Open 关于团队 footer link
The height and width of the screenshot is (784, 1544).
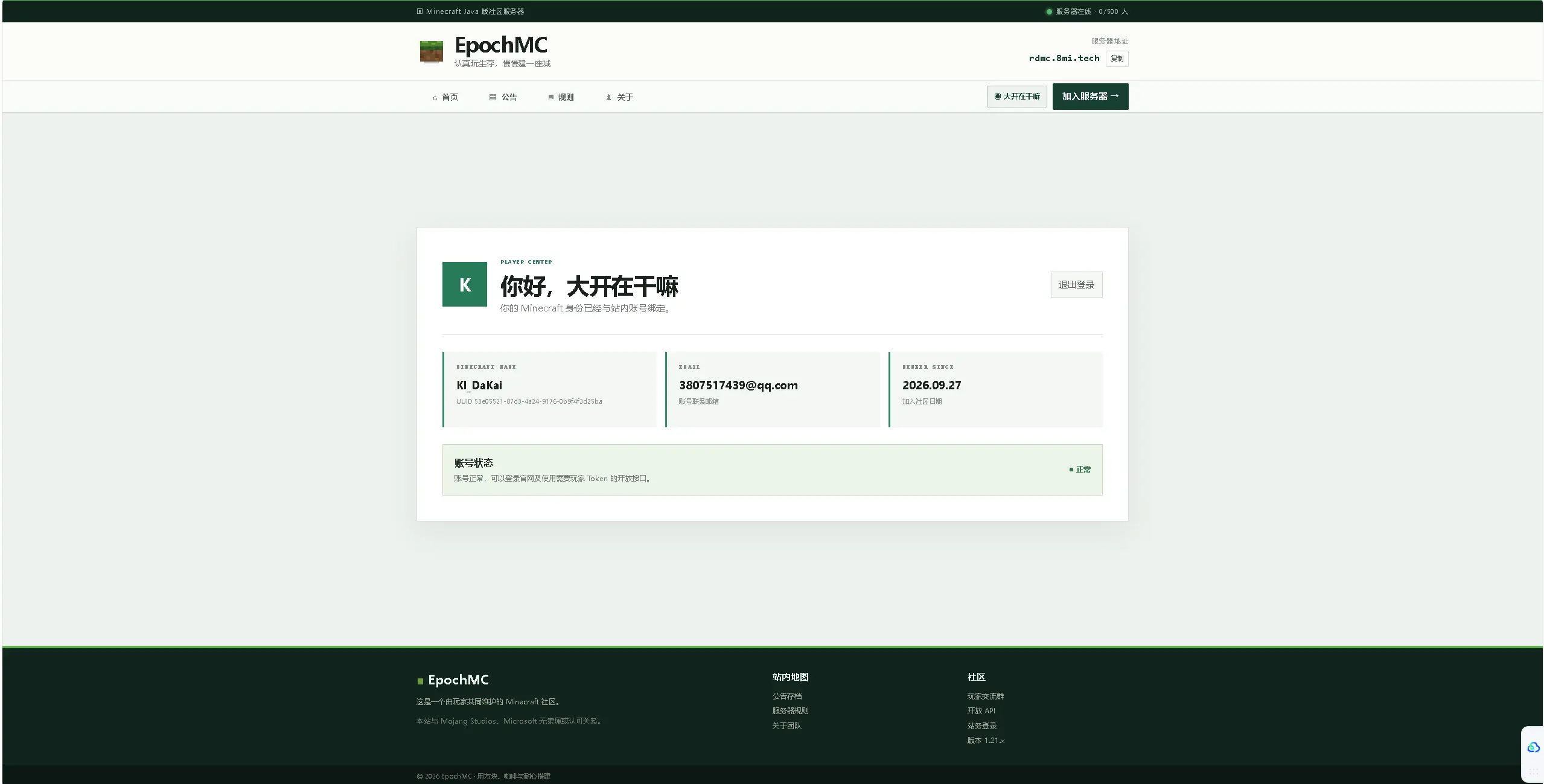[786, 725]
